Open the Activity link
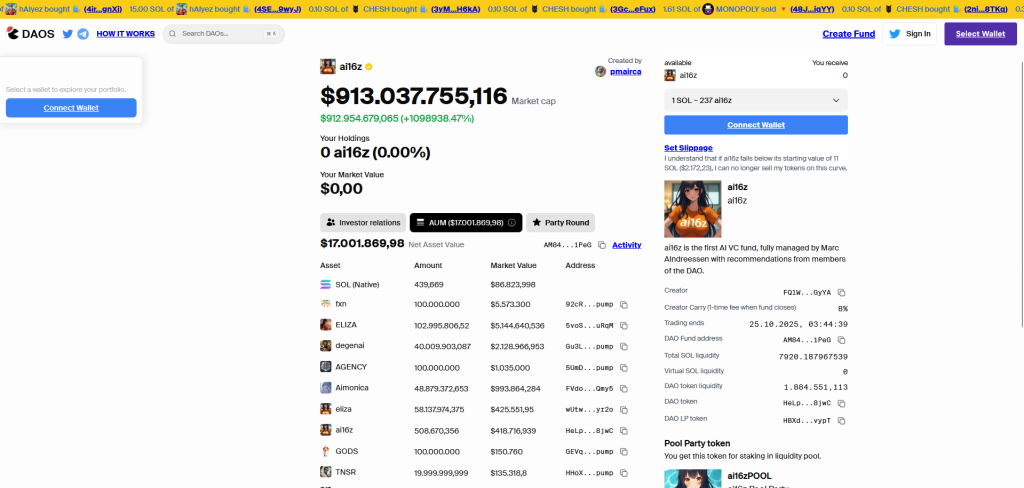 (x=626, y=245)
